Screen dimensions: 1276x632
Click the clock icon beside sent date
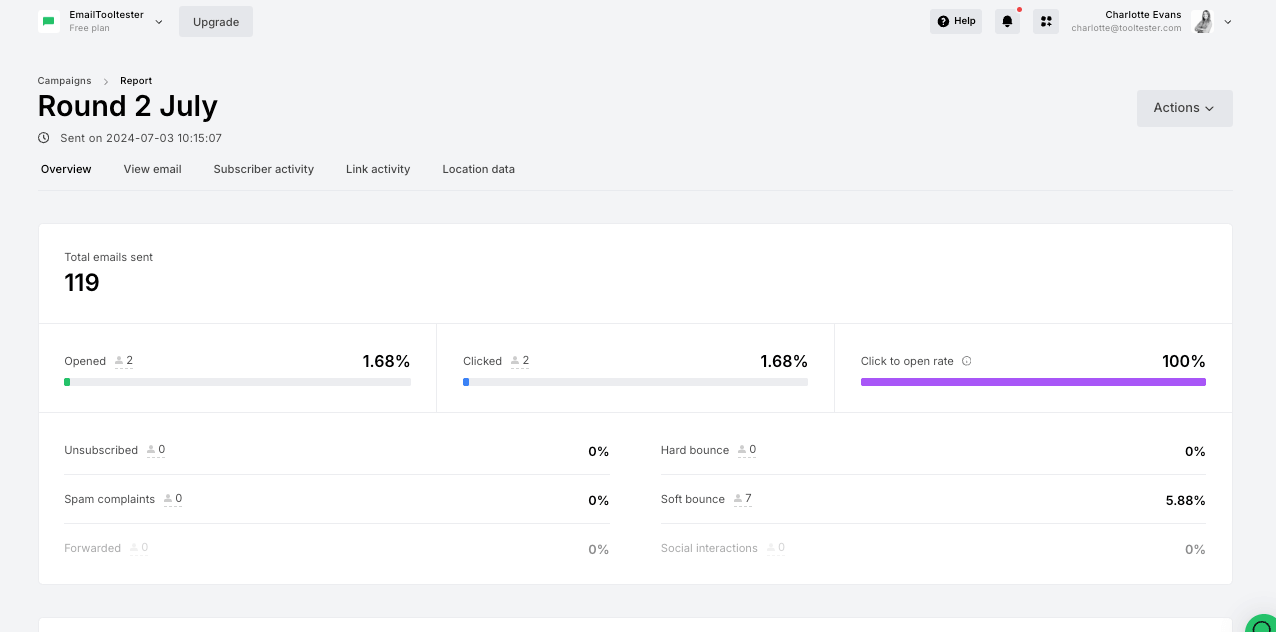click(44, 138)
